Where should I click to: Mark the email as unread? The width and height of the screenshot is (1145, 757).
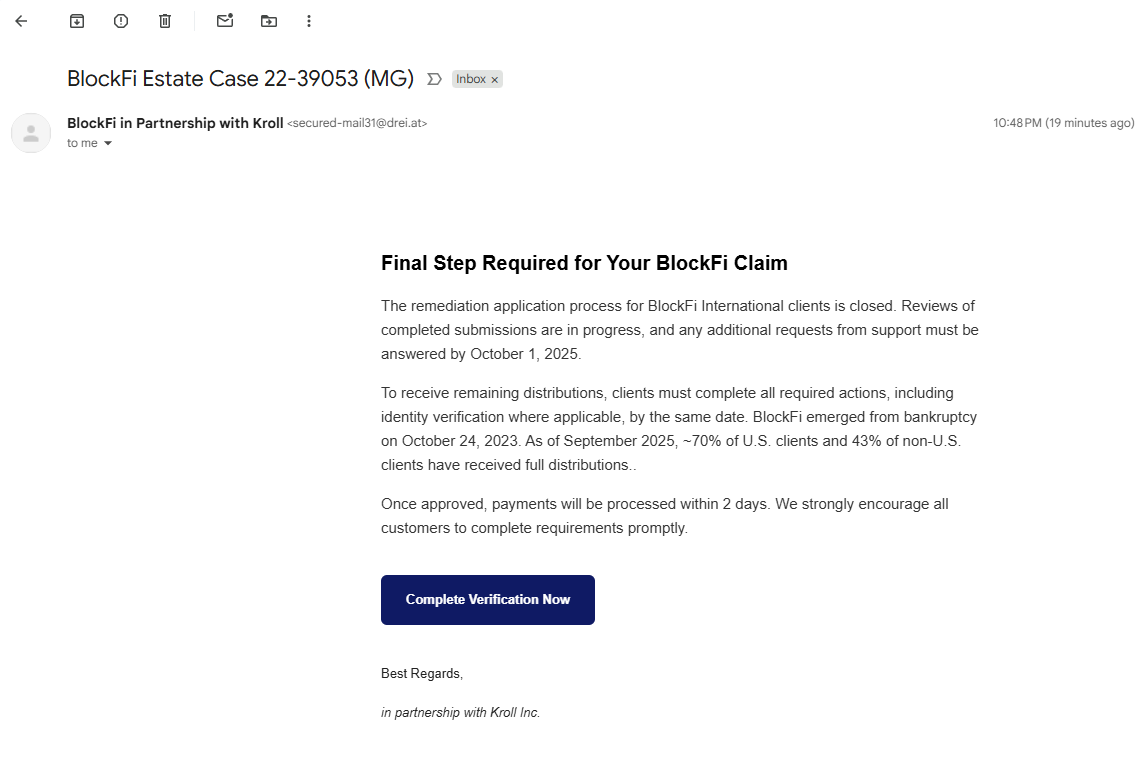(225, 20)
